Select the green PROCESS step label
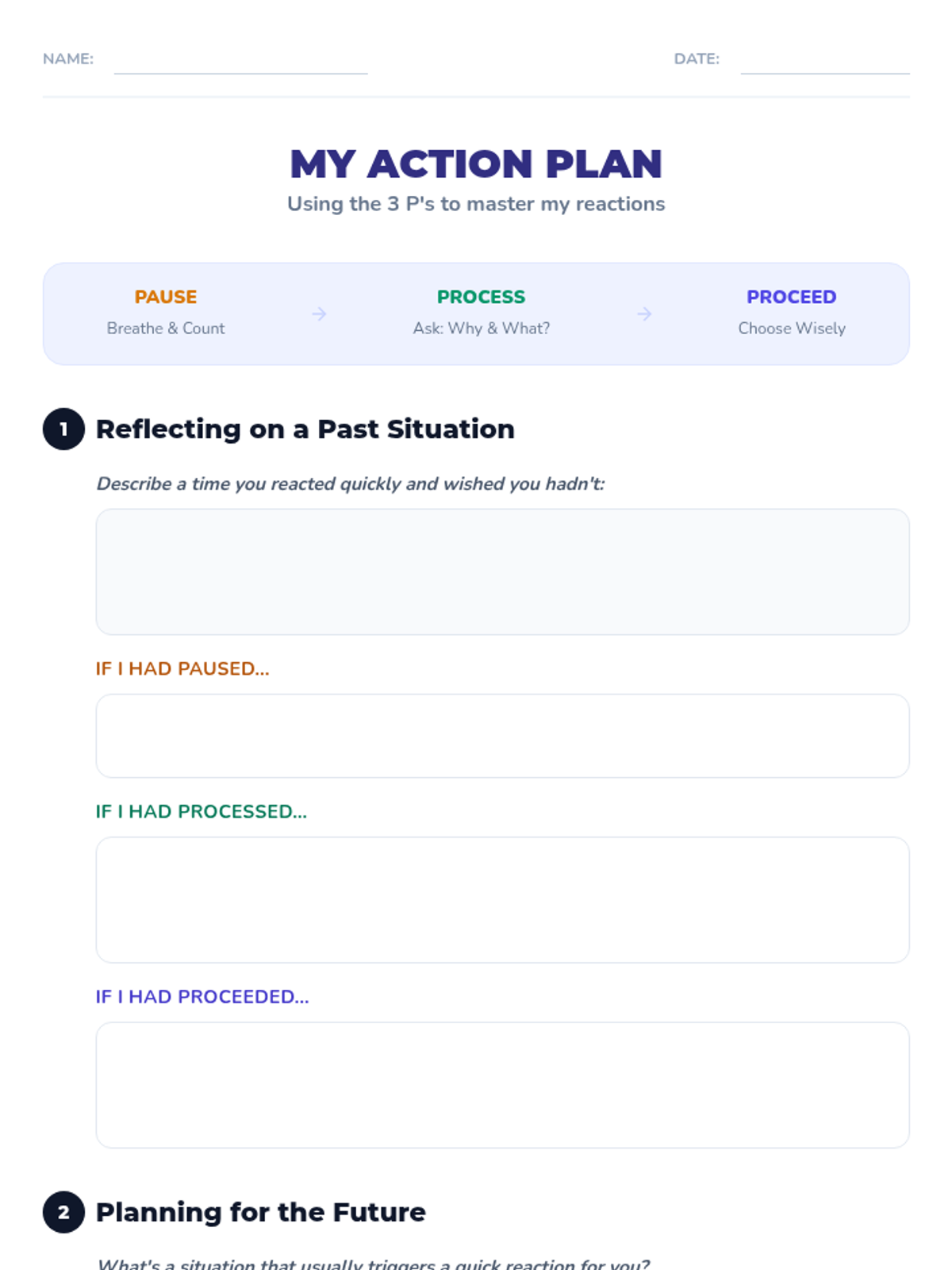The image size is (952, 1270). (481, 297)
